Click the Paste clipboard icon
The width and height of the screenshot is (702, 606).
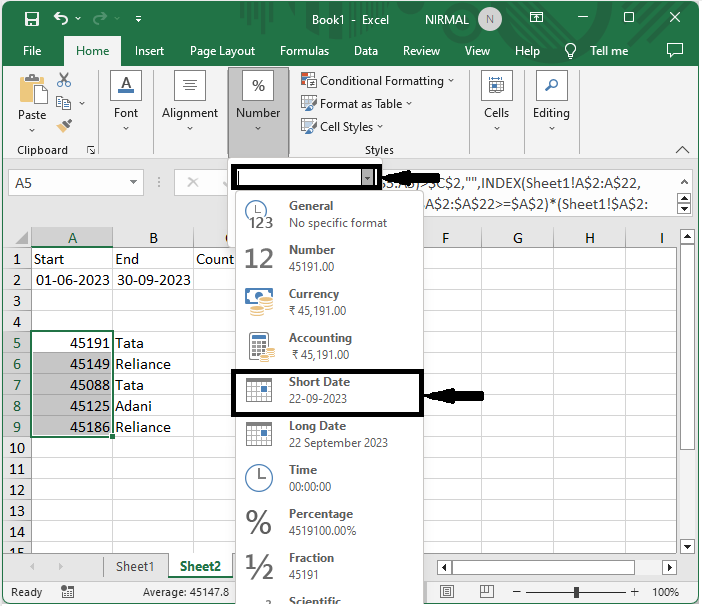(x=32, y=92)
